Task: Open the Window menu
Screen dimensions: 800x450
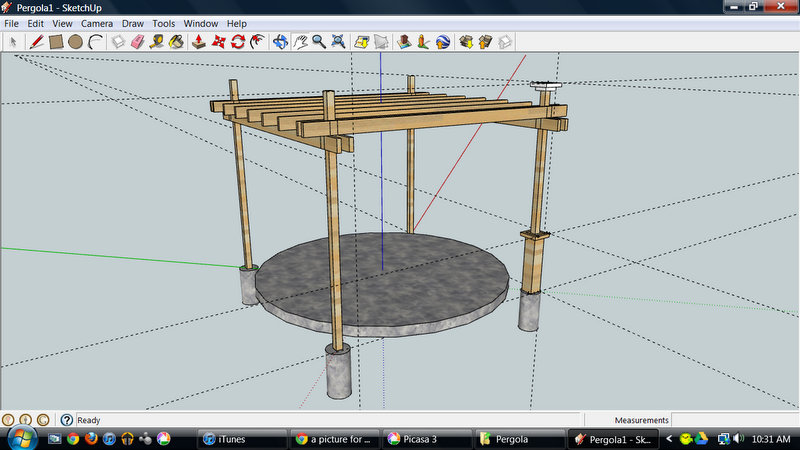Action: (x=201, y=23)
